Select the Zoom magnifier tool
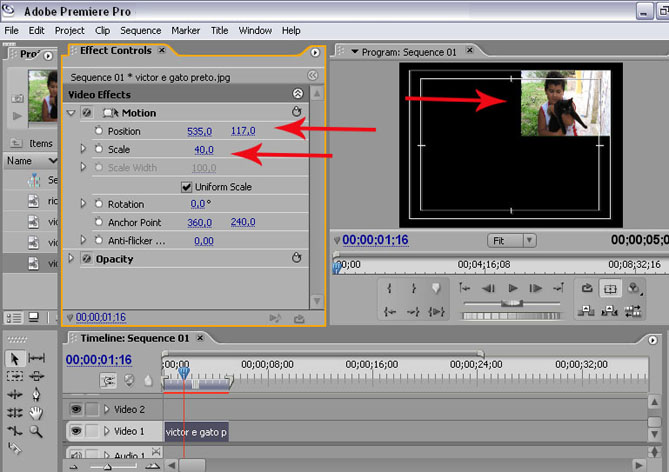Image resolution: width=669 pixels, height=472 pixels. point(37,430)
